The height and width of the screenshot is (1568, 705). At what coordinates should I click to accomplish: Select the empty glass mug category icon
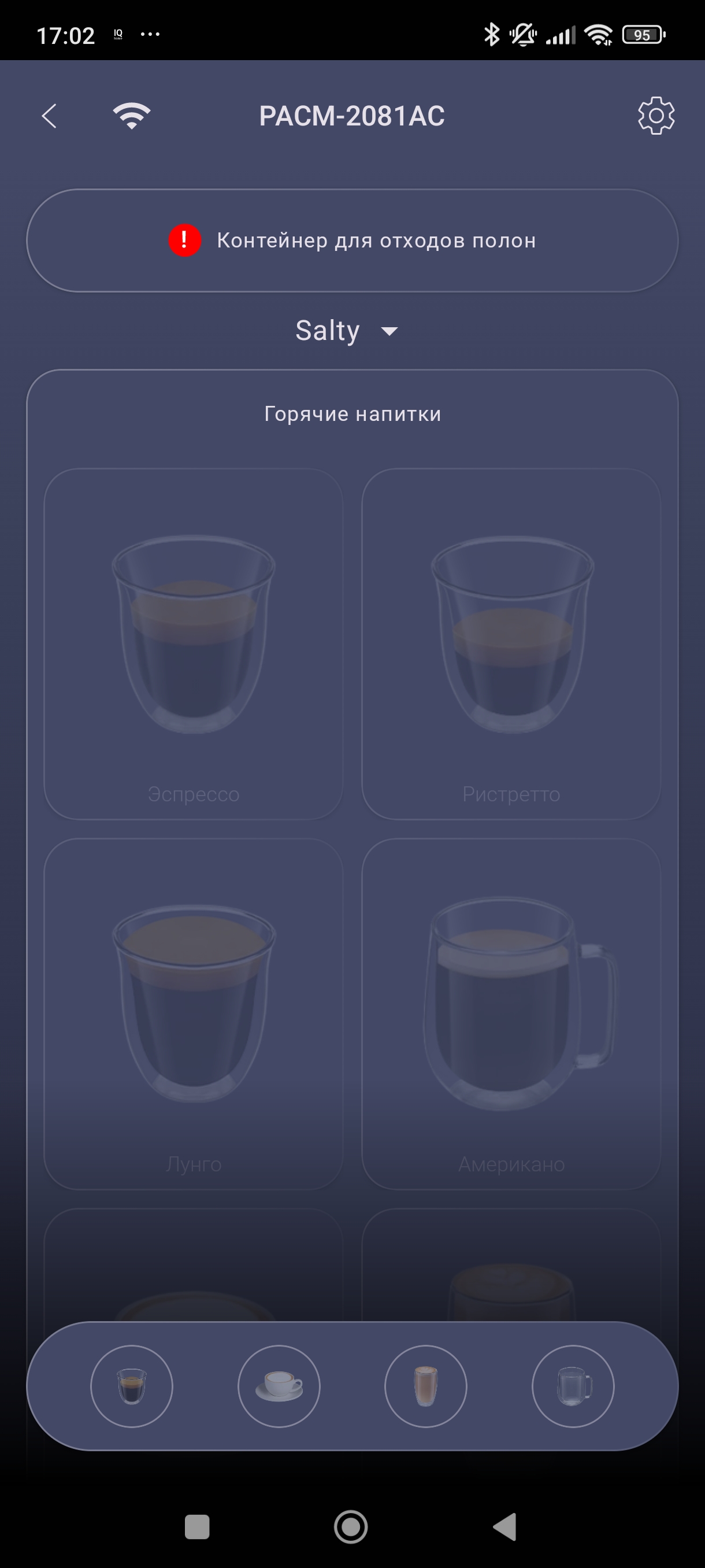(573, 1386)
